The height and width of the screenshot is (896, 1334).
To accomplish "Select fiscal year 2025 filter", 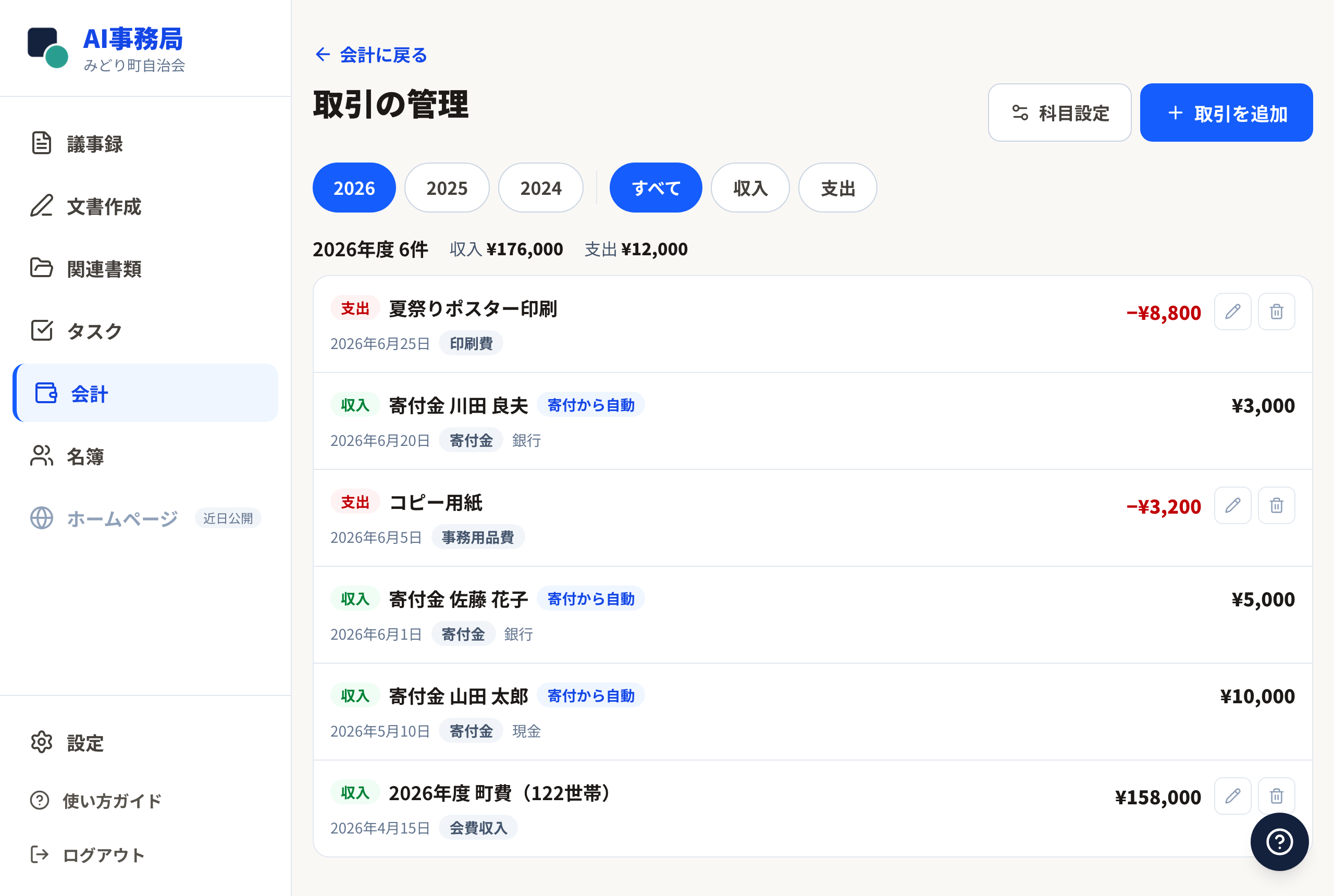I will coord(447,188).
